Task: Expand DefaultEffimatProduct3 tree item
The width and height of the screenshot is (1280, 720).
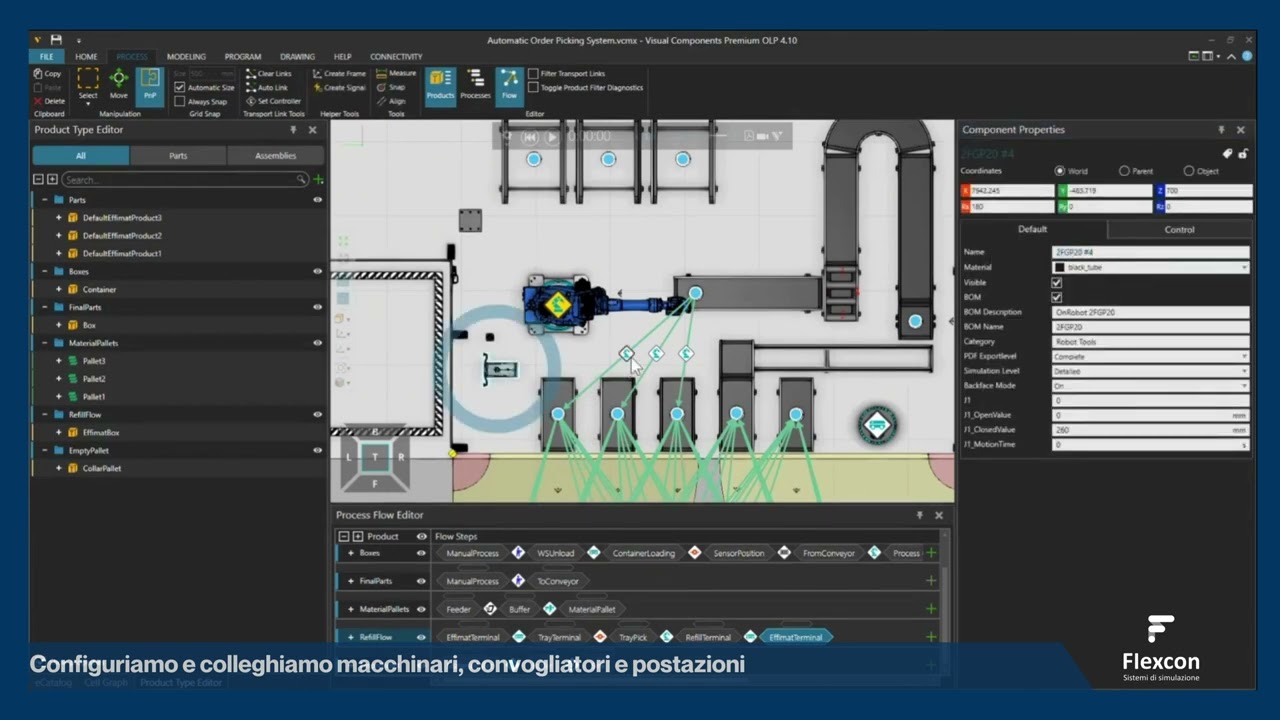Action: [x=58, y=218]
